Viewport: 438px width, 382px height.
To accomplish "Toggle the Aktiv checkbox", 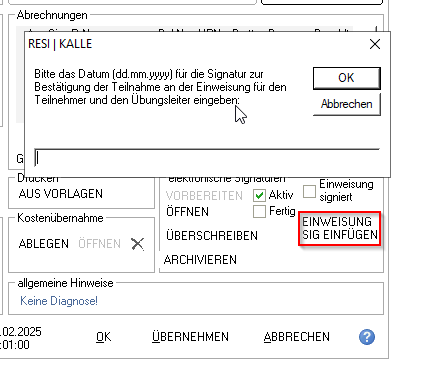I will point(259,195).
